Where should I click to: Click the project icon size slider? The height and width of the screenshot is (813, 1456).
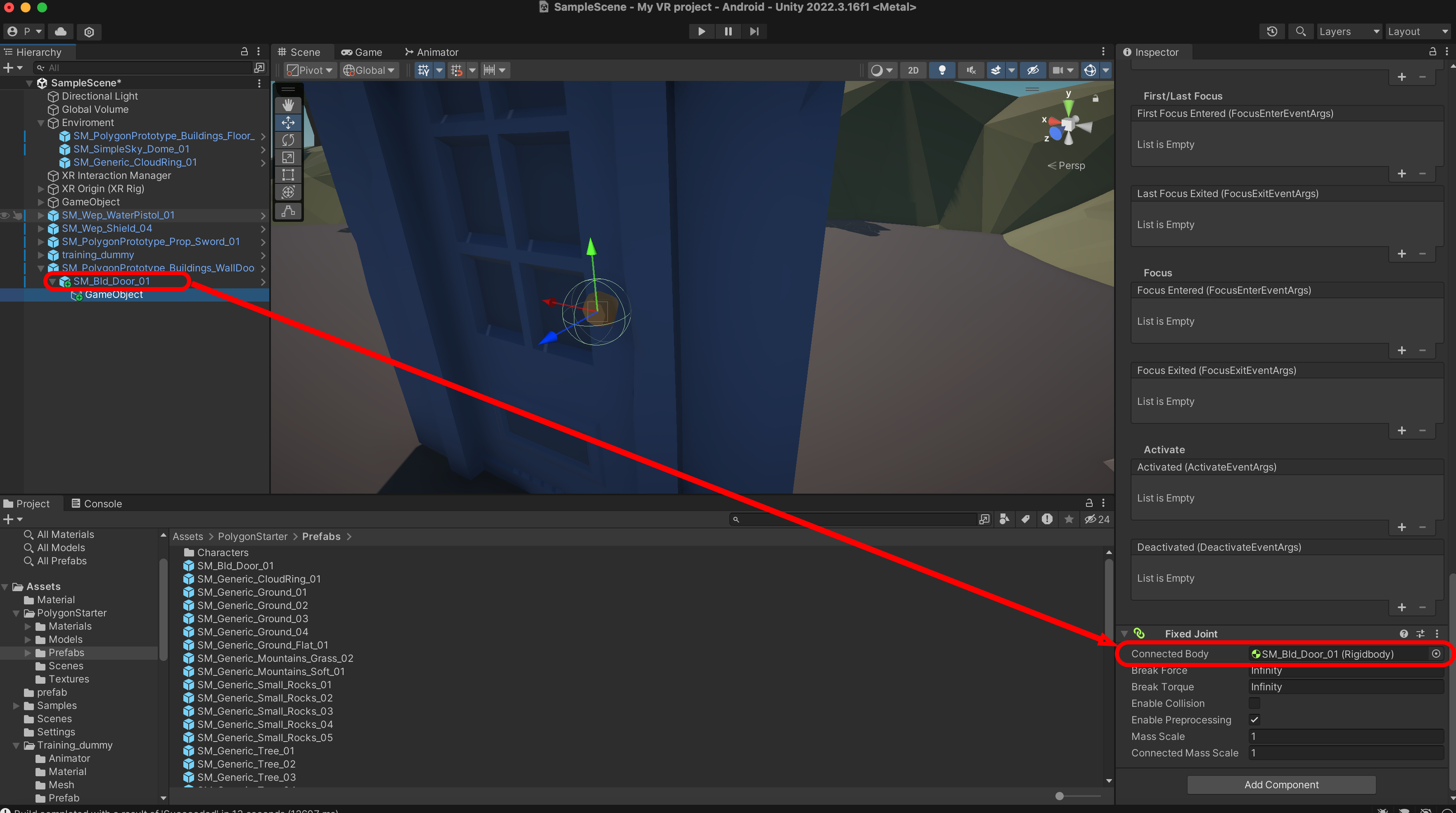point(1059,796)
